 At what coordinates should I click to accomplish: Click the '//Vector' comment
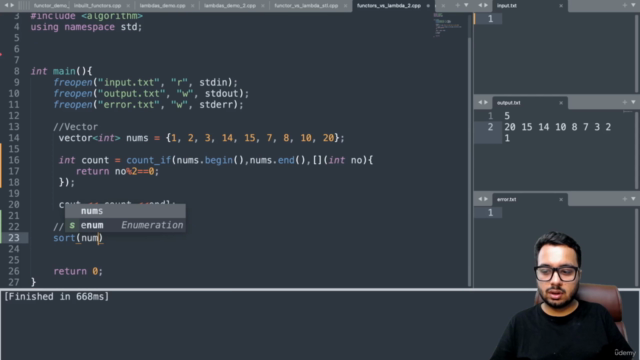[x=76, y=127]
